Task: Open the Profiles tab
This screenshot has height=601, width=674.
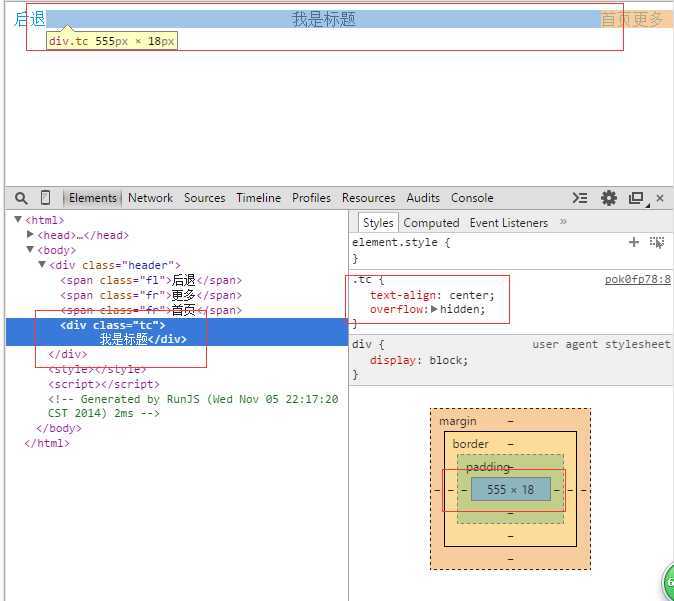Action: tap(311, 198)
